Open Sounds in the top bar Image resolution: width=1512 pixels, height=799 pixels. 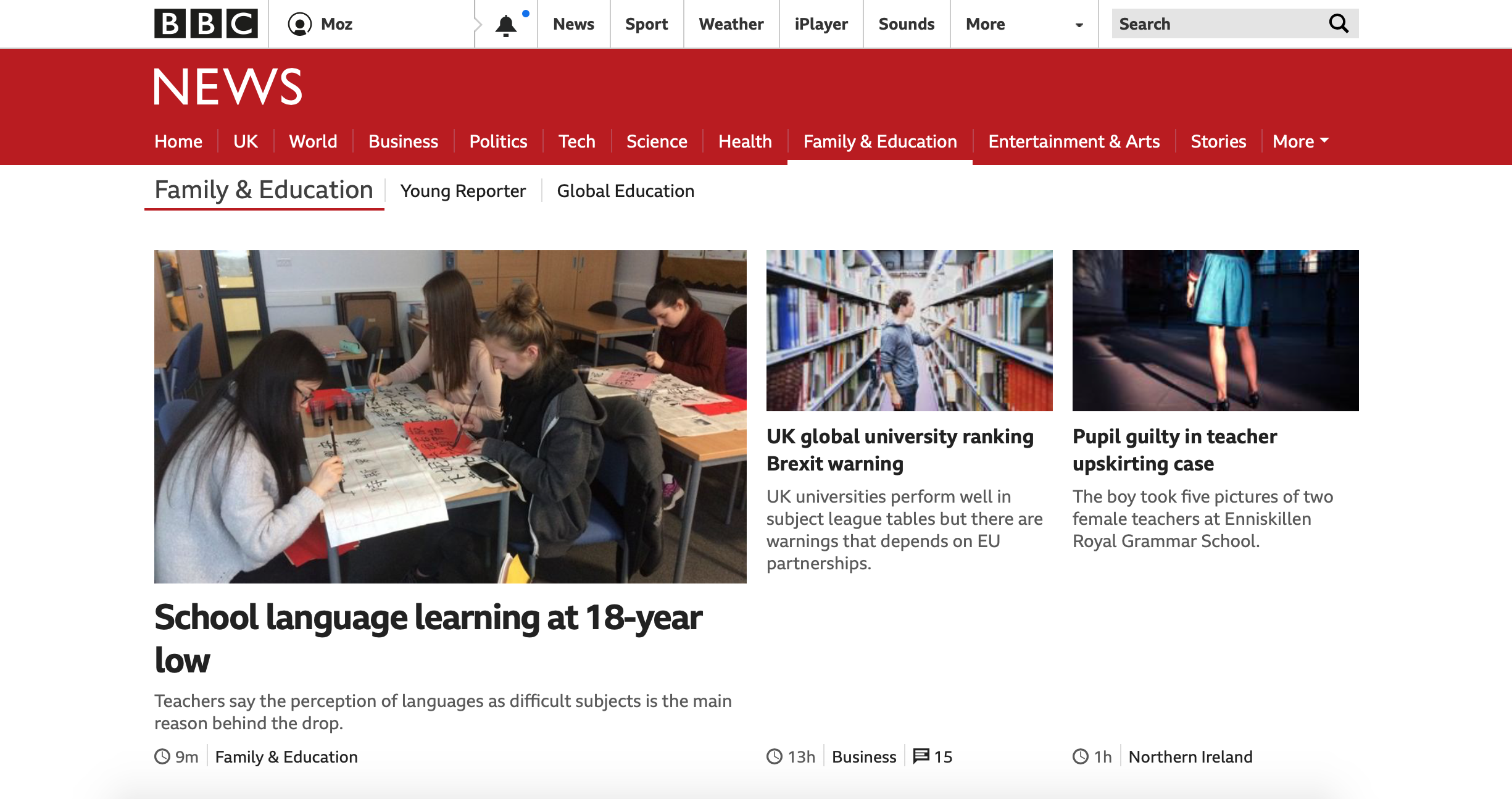click(x=907, y=24)
